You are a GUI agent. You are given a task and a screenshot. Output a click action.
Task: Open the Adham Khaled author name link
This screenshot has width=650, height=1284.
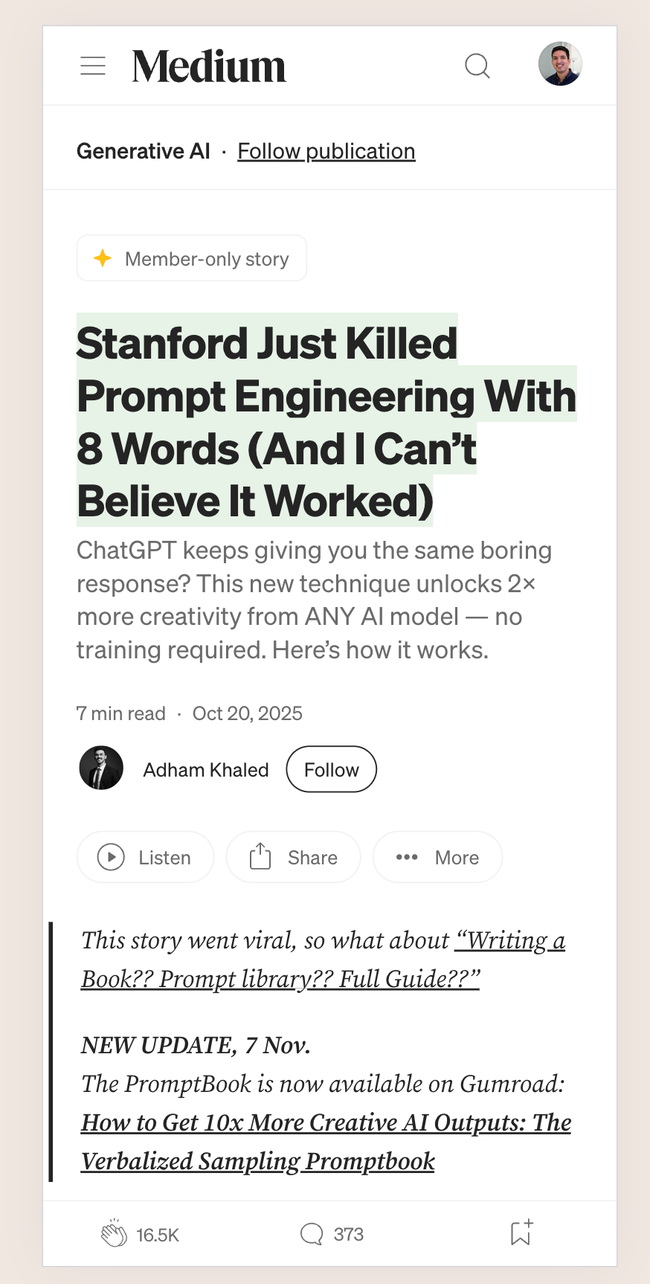coord(206,769)
